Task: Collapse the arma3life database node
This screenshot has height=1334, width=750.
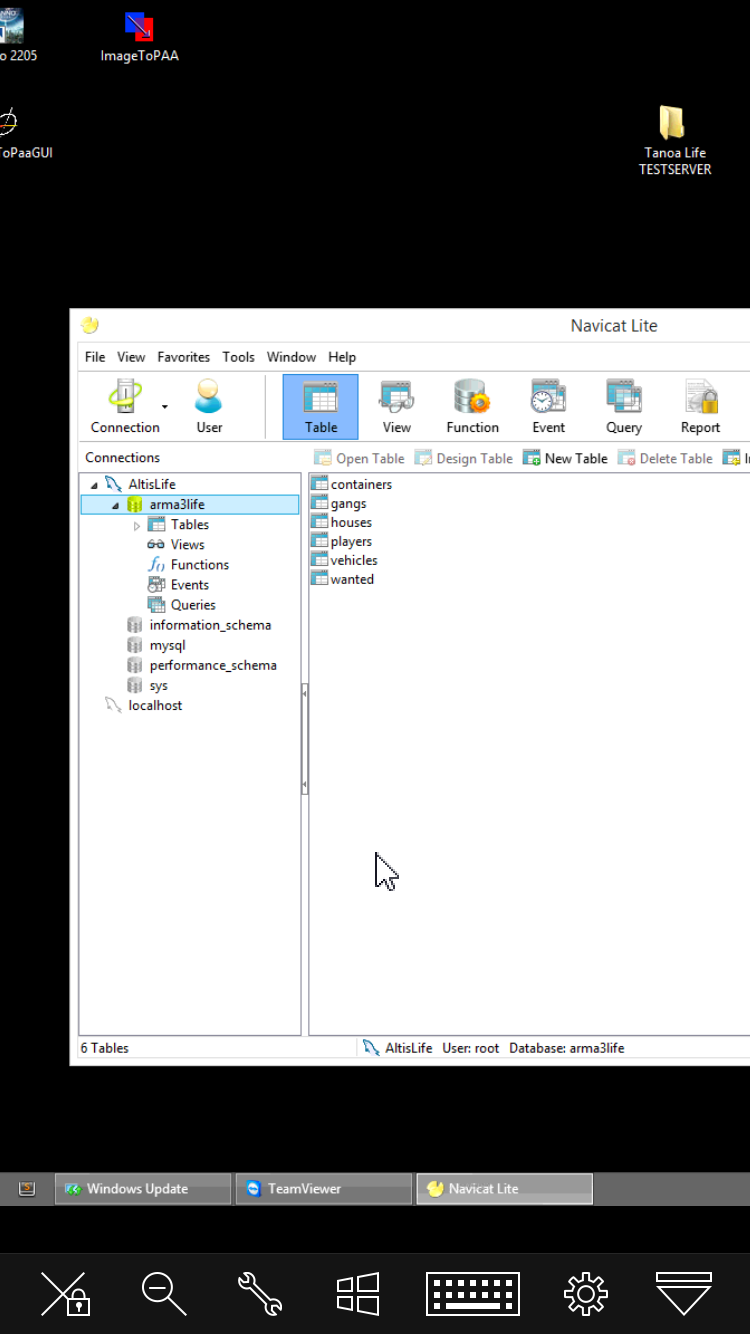Action: (x=116, y=505)
